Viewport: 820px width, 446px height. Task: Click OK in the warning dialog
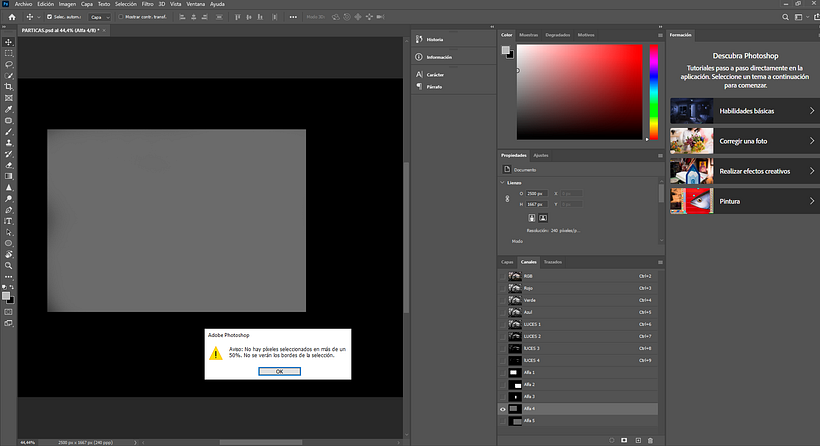[x=279, y=371]
